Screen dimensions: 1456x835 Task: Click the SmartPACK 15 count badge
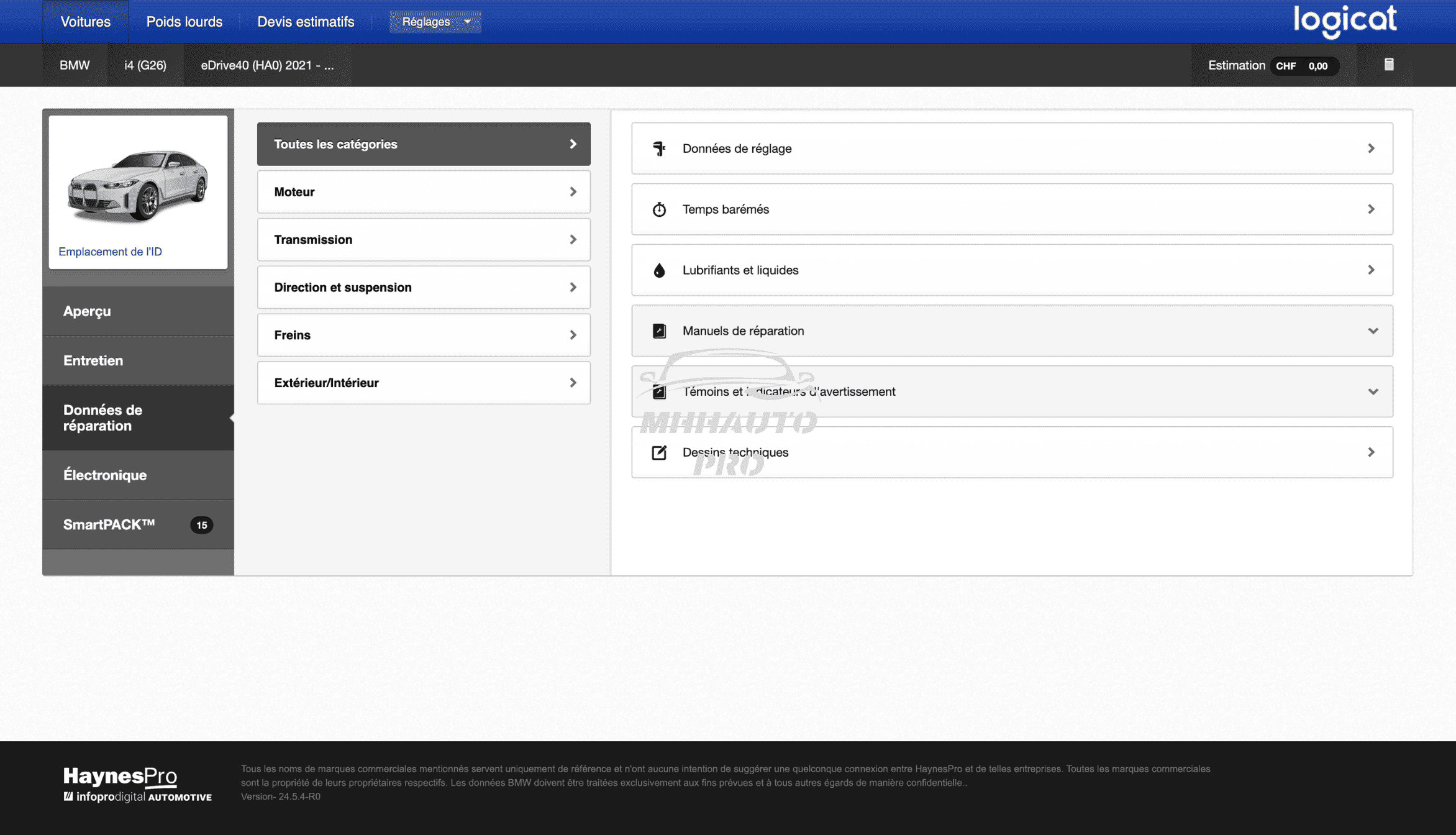201,525
